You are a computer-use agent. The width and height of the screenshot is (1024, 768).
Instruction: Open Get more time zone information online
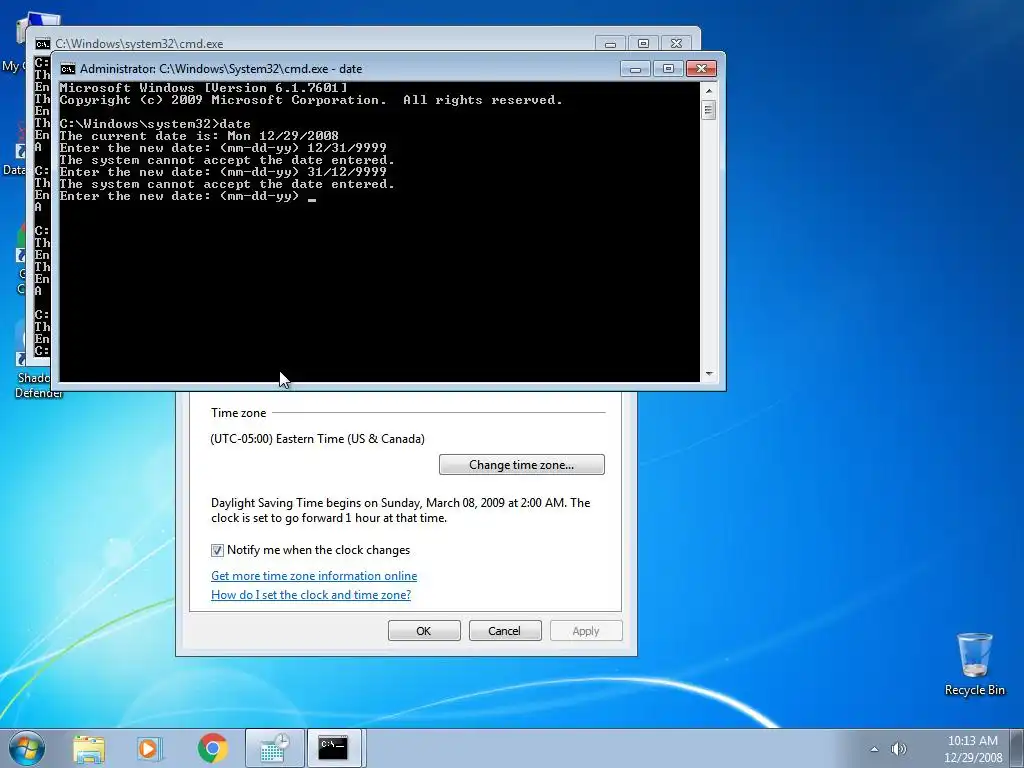[x=314, y=576]
